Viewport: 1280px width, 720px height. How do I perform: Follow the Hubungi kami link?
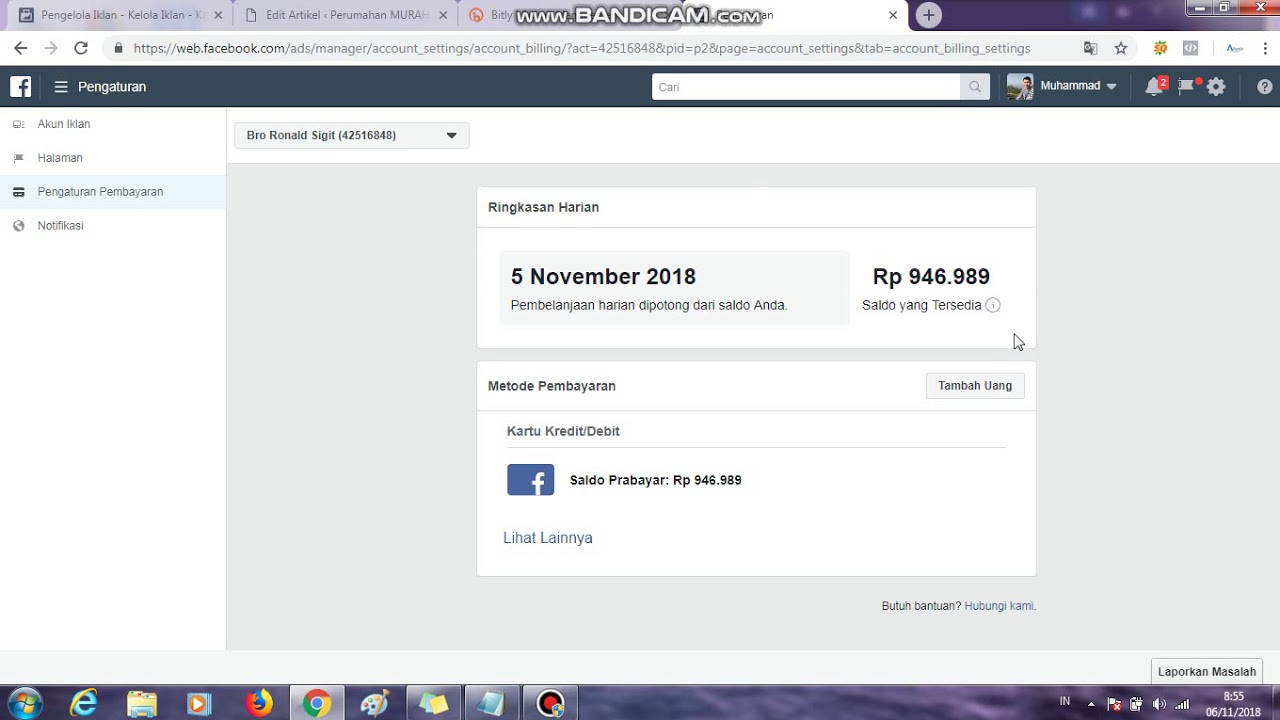pos(1000,606)
